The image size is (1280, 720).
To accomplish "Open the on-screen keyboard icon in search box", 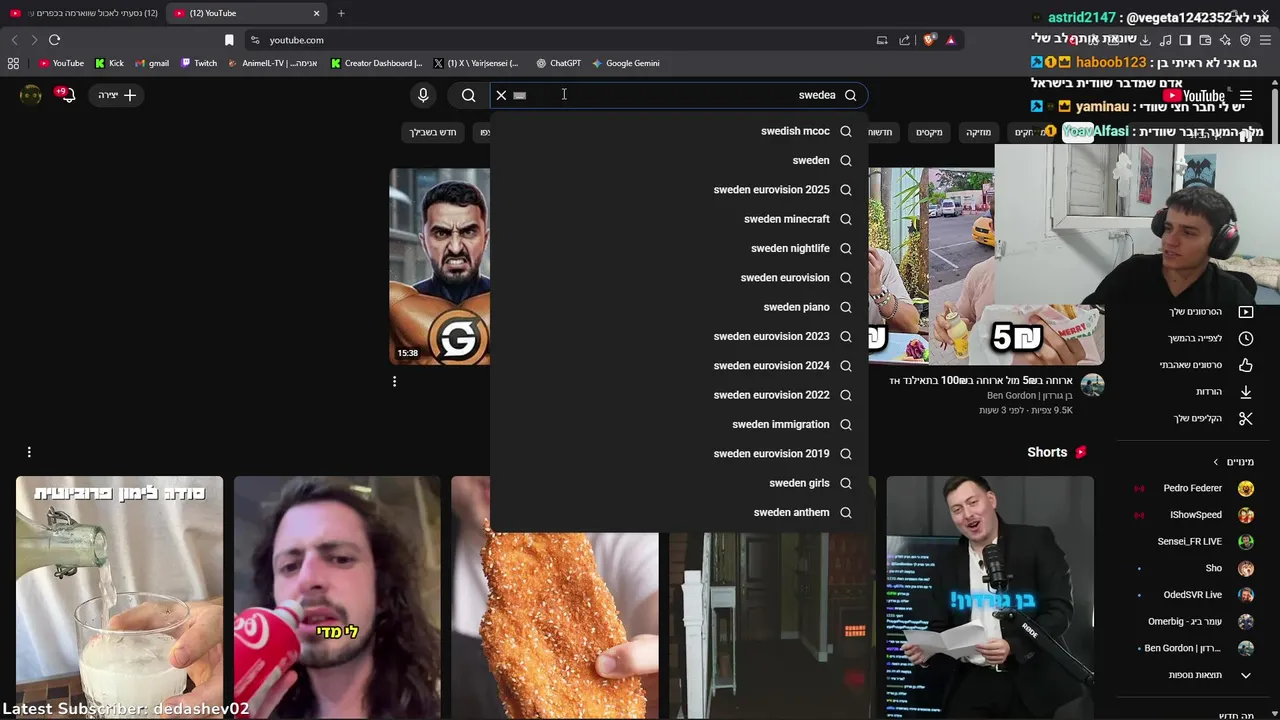I will click(519, 96).
